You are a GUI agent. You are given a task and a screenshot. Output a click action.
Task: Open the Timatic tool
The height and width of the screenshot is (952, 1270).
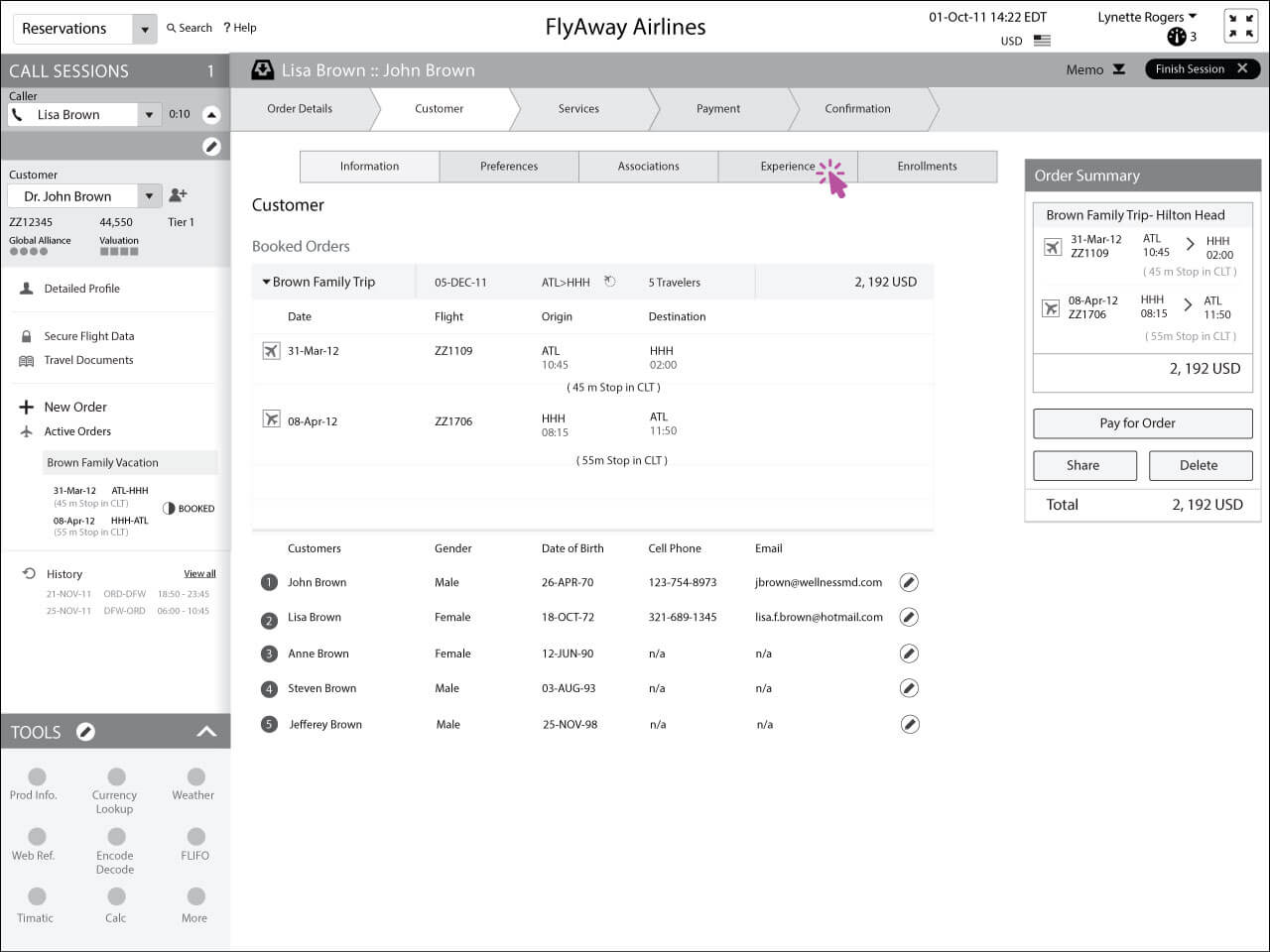tap(37, 897)
